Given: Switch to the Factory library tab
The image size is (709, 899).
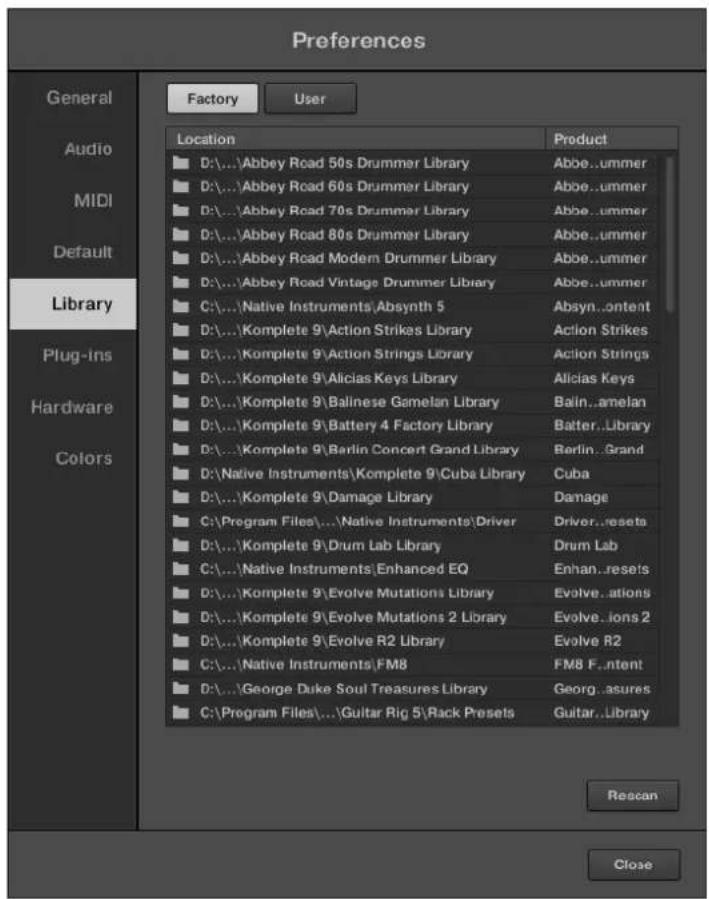Looking at the screenshot, I should [x=213, y=99].
